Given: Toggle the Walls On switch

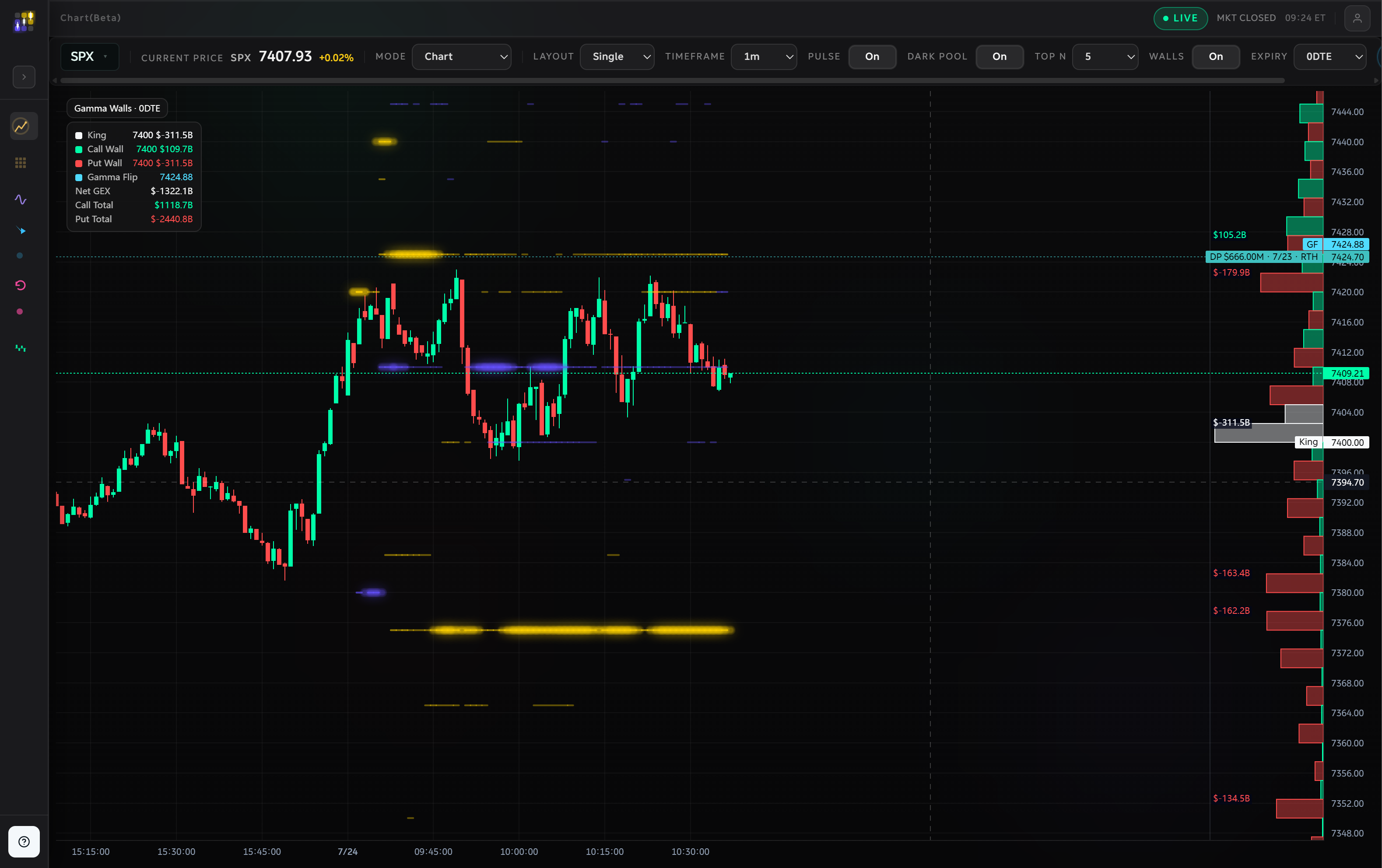Looking at the screenshot, I should (1216, 57).
